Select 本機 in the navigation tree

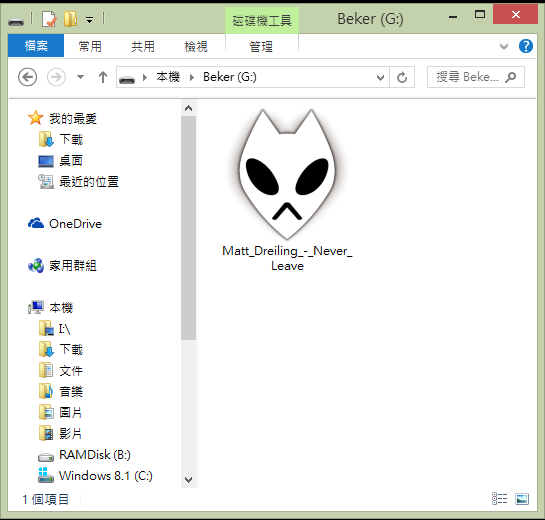click(x=61, y=308)
